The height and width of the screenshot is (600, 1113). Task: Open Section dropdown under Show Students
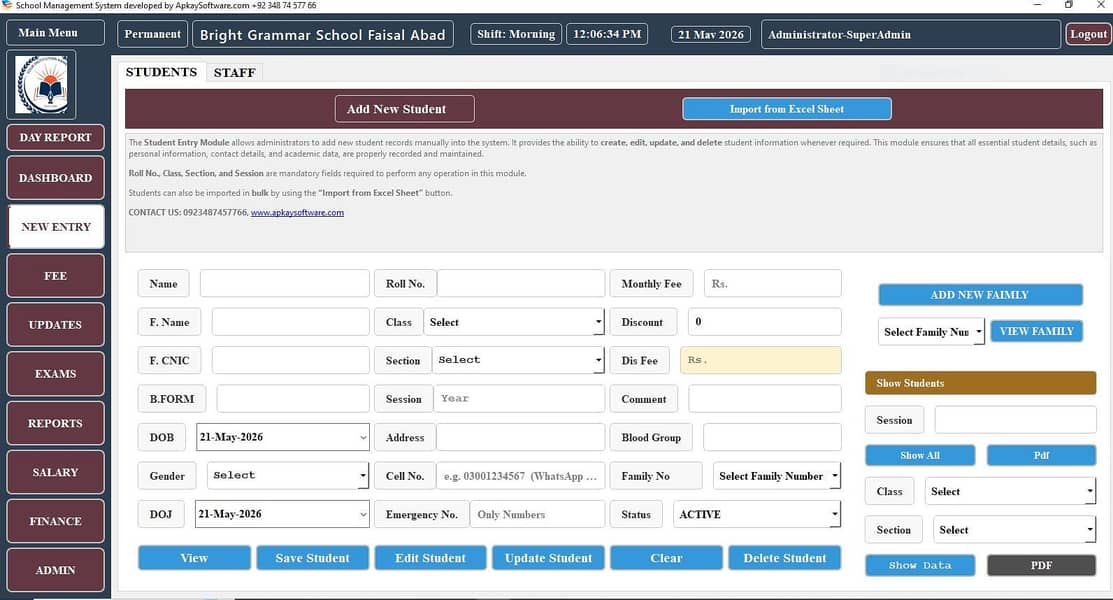1014,529
